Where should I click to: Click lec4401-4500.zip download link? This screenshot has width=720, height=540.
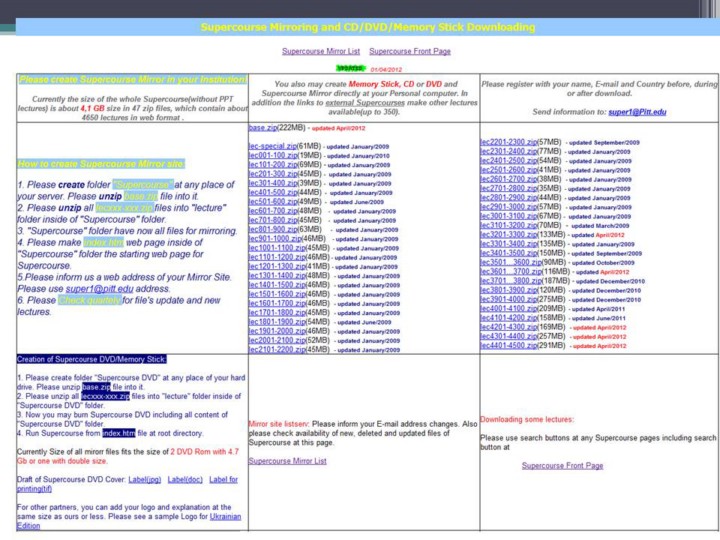click(508, 345)
